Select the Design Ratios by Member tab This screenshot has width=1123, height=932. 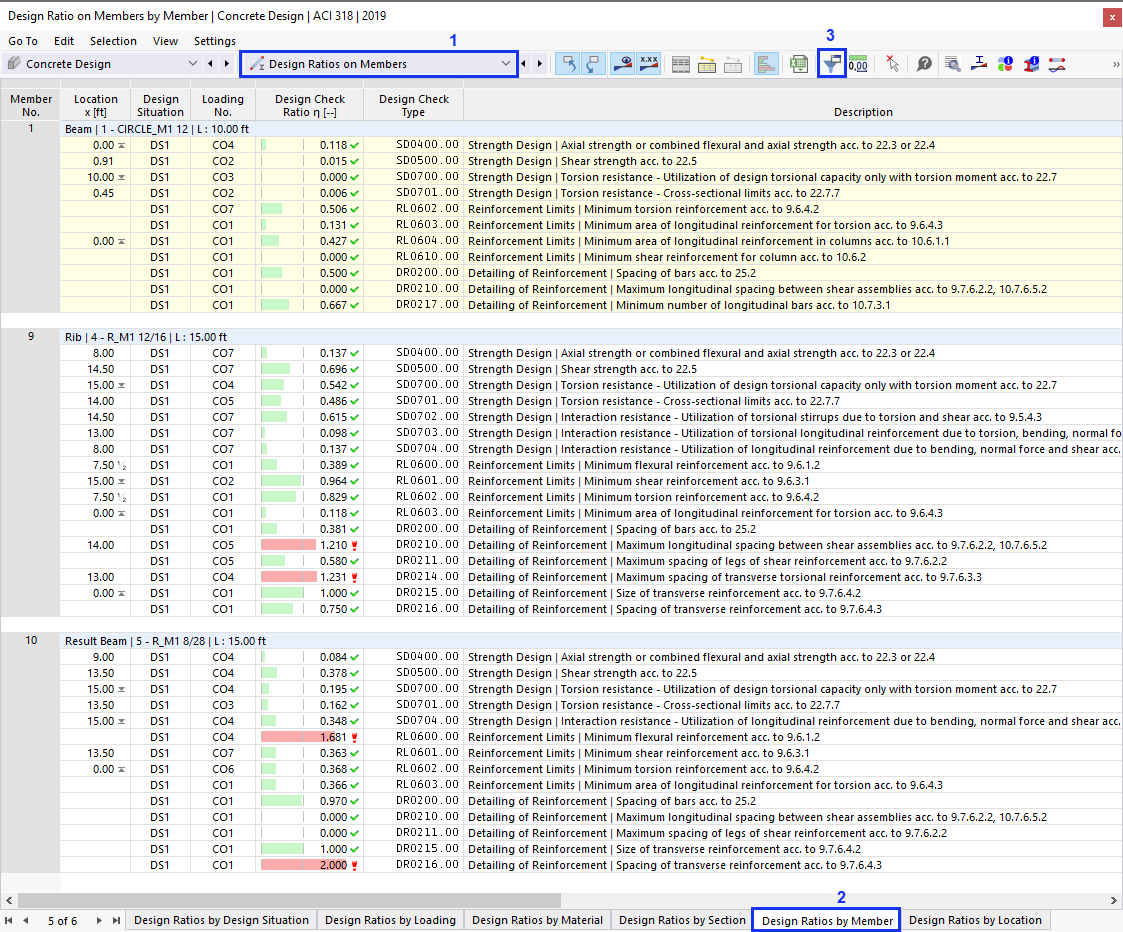(x=827, y=921)
